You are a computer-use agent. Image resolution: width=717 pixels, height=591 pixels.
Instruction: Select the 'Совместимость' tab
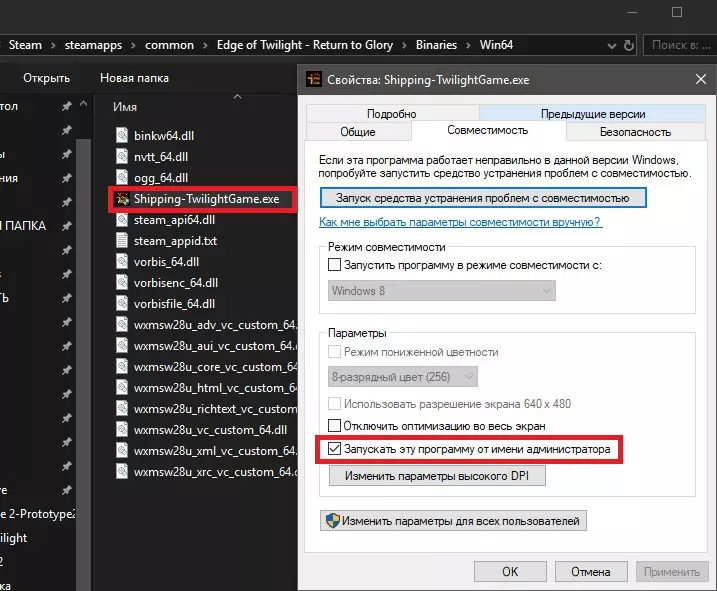point(488,130)
